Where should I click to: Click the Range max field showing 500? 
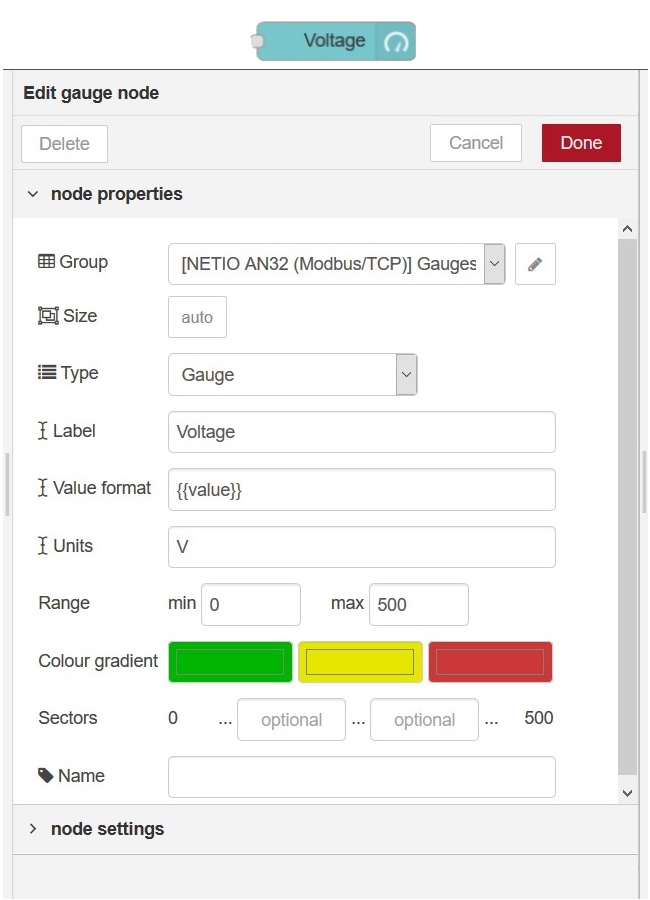coord(419,604)
